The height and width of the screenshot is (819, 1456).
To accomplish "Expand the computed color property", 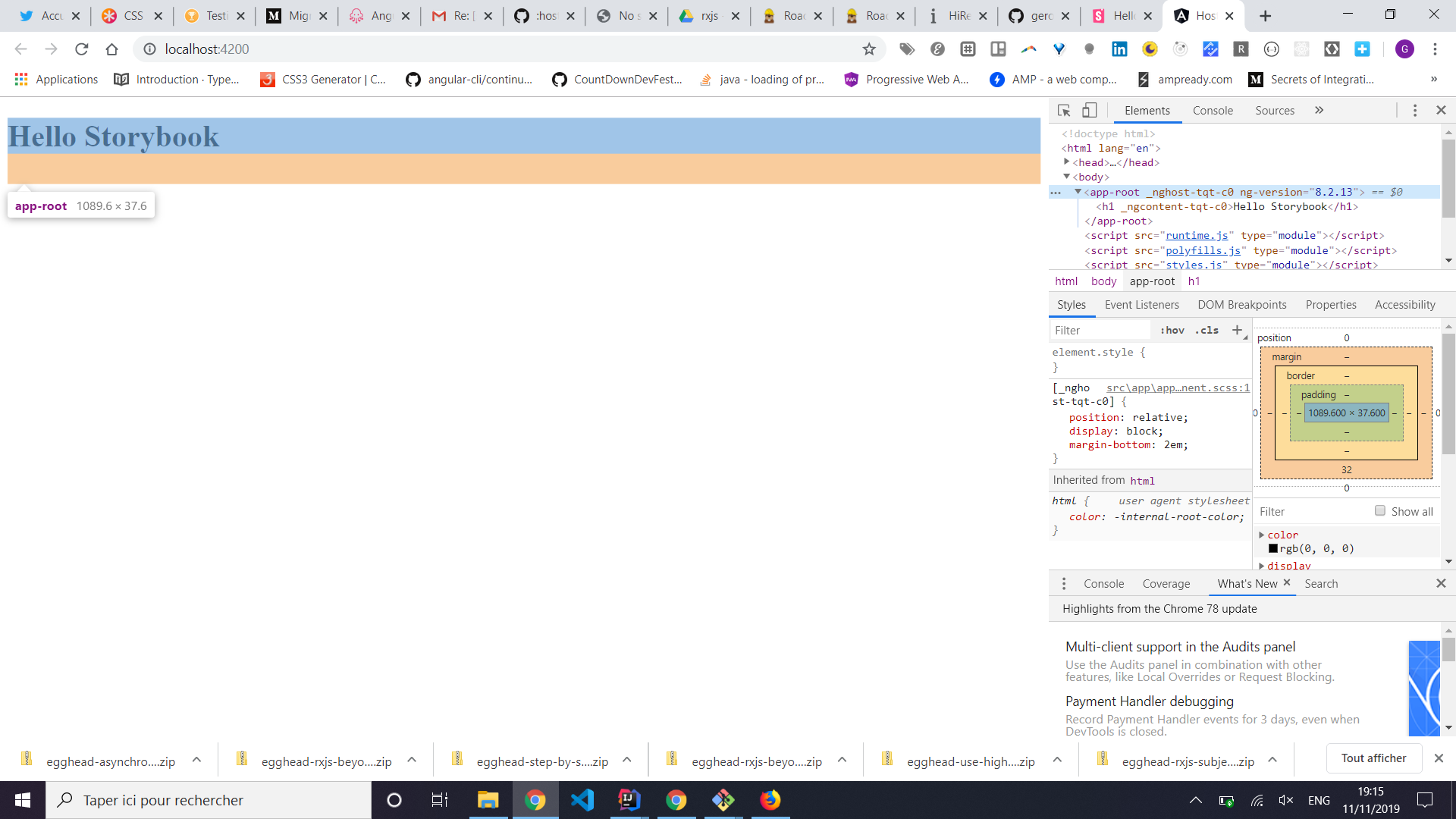I will point(1262,535).
